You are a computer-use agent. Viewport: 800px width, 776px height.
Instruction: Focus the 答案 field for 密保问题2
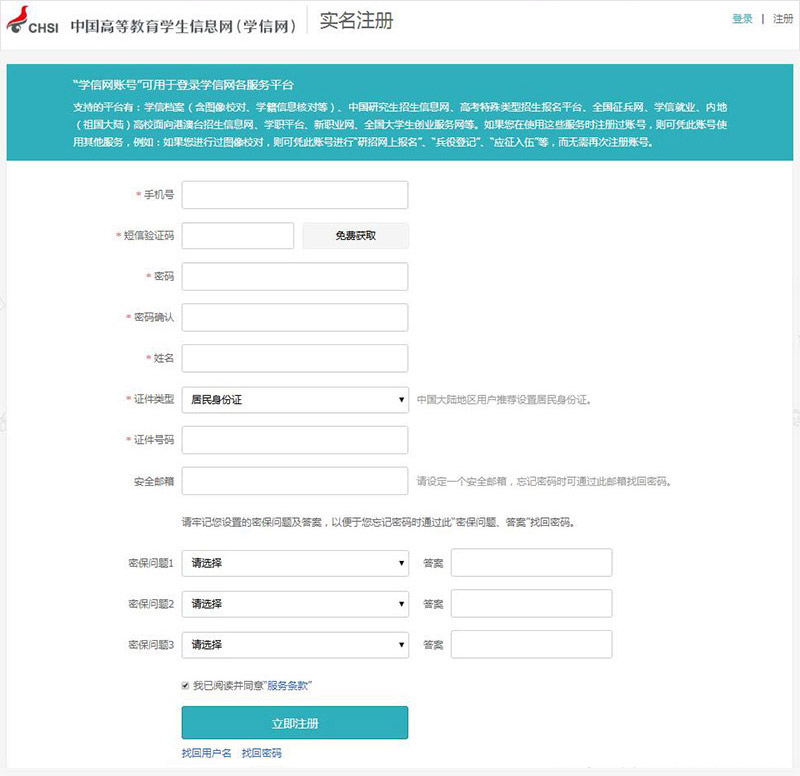pyautogui.click(x=532, y=604)
